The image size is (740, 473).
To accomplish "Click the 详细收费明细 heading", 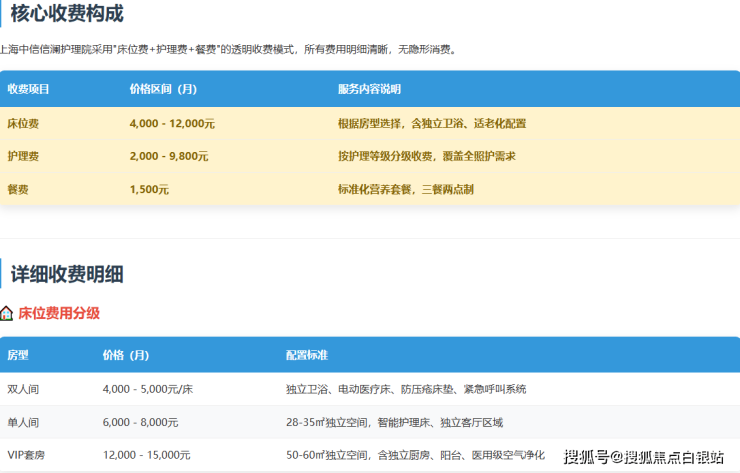I will pos(67,274).
